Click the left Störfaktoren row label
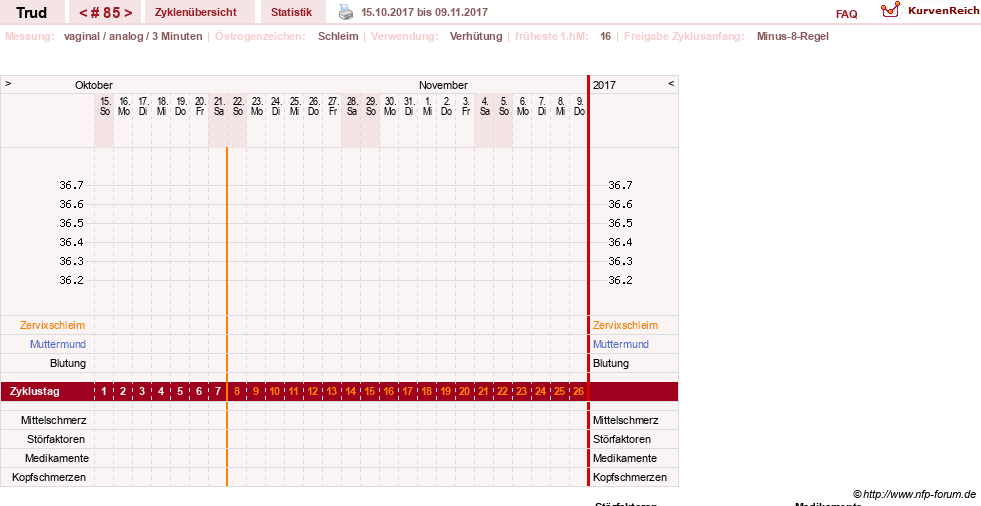981x506 pixels. [x=56, y=439]
